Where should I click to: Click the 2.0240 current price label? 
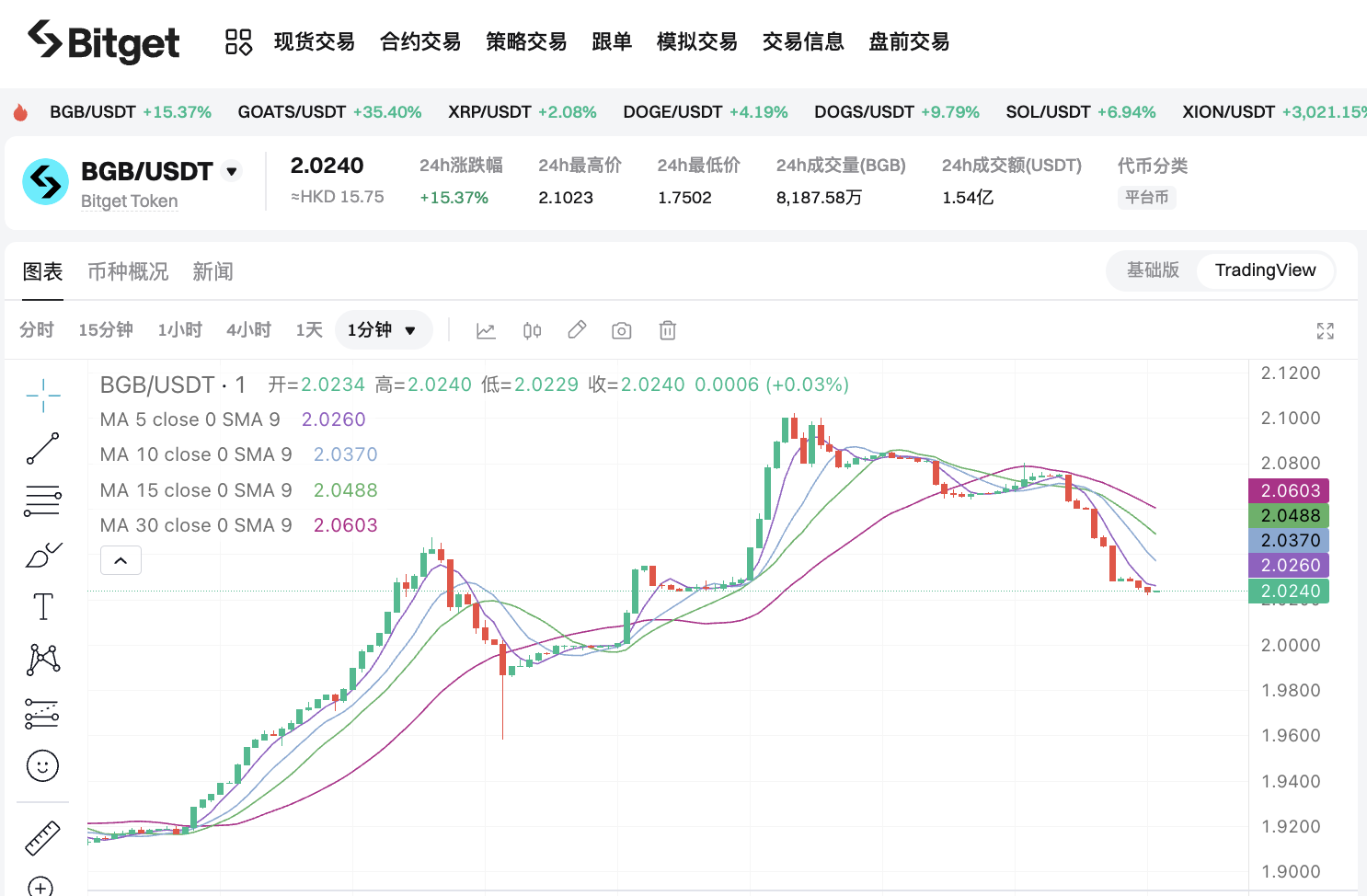pyautogui.click(x=1289, y=592)
